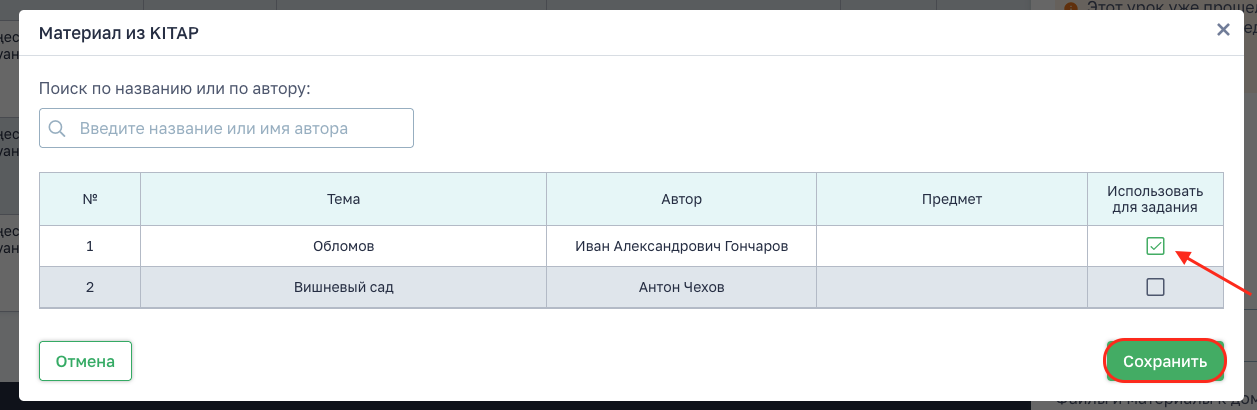Select the Вишневый сад topic cell
The height and width of the screenshot is (410, 1257).
343,288
